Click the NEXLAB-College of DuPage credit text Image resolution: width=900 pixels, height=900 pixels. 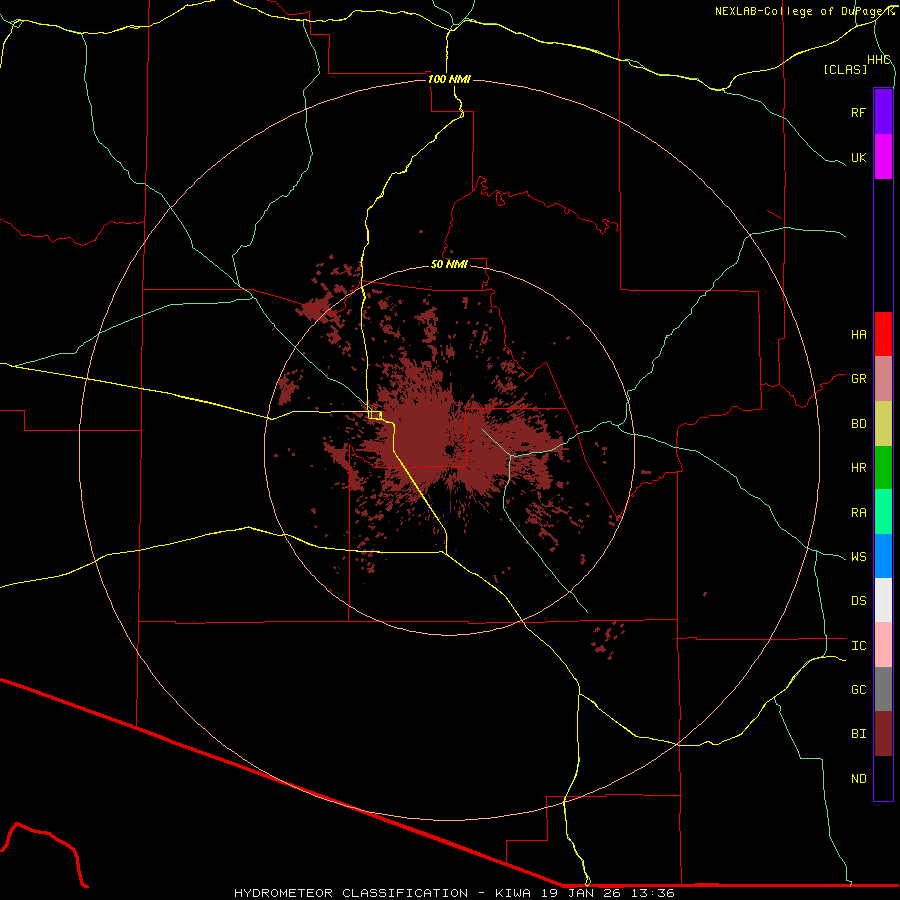[800, 11]
